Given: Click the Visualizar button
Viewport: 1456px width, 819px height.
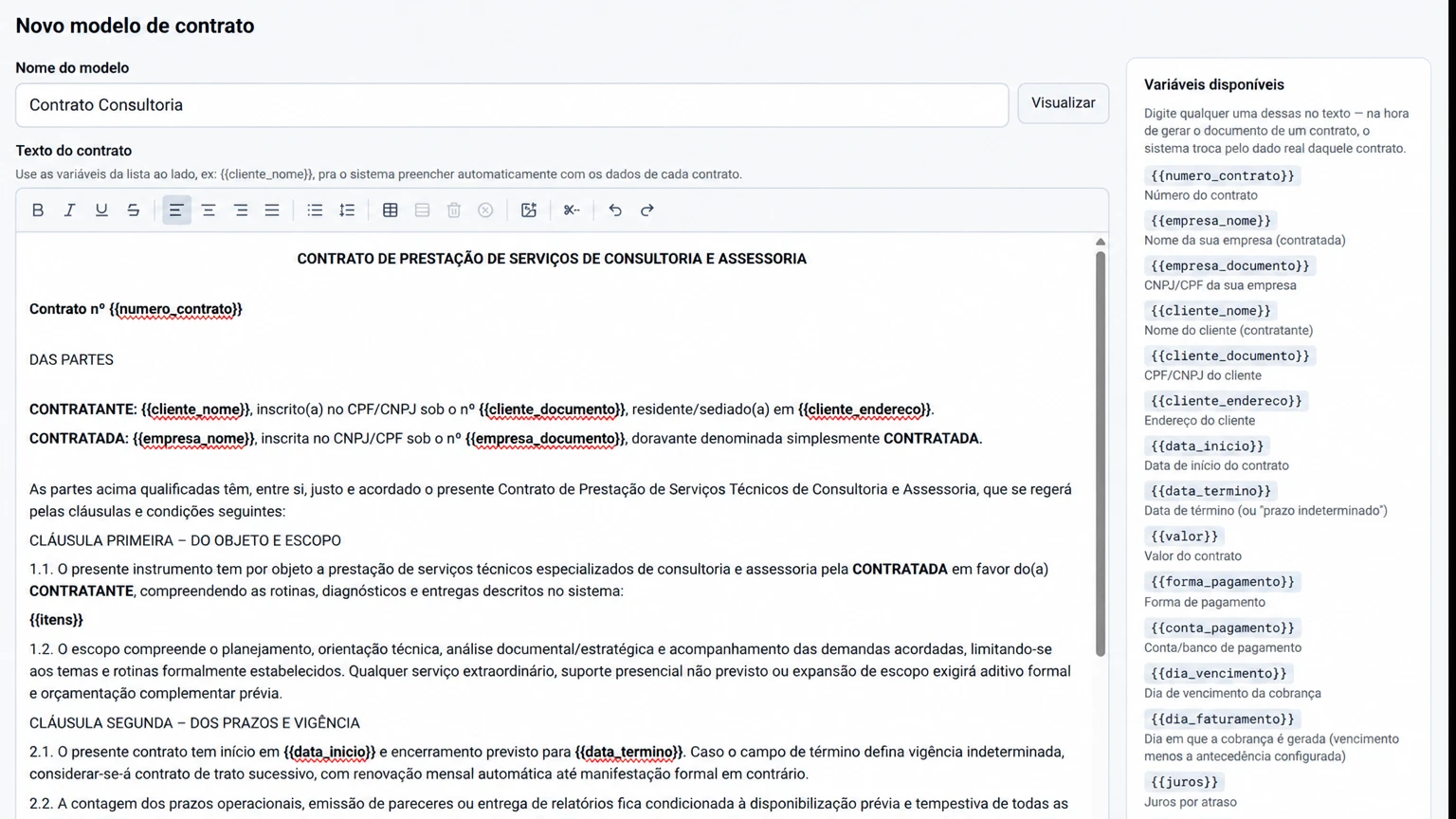Looking at the screenshot, I should click(1064, 103).
